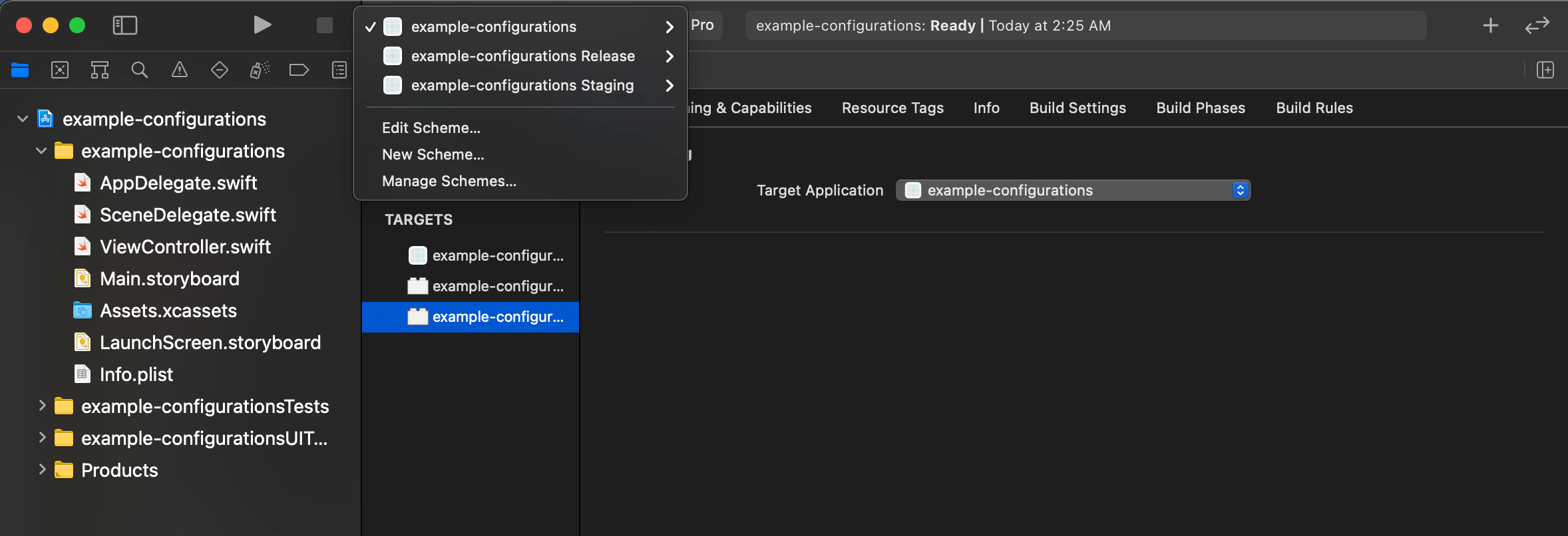Open the Target Application dropdown
Image resolution: width=1568 pixels, height=536 pixels.
coord(1073,190)
